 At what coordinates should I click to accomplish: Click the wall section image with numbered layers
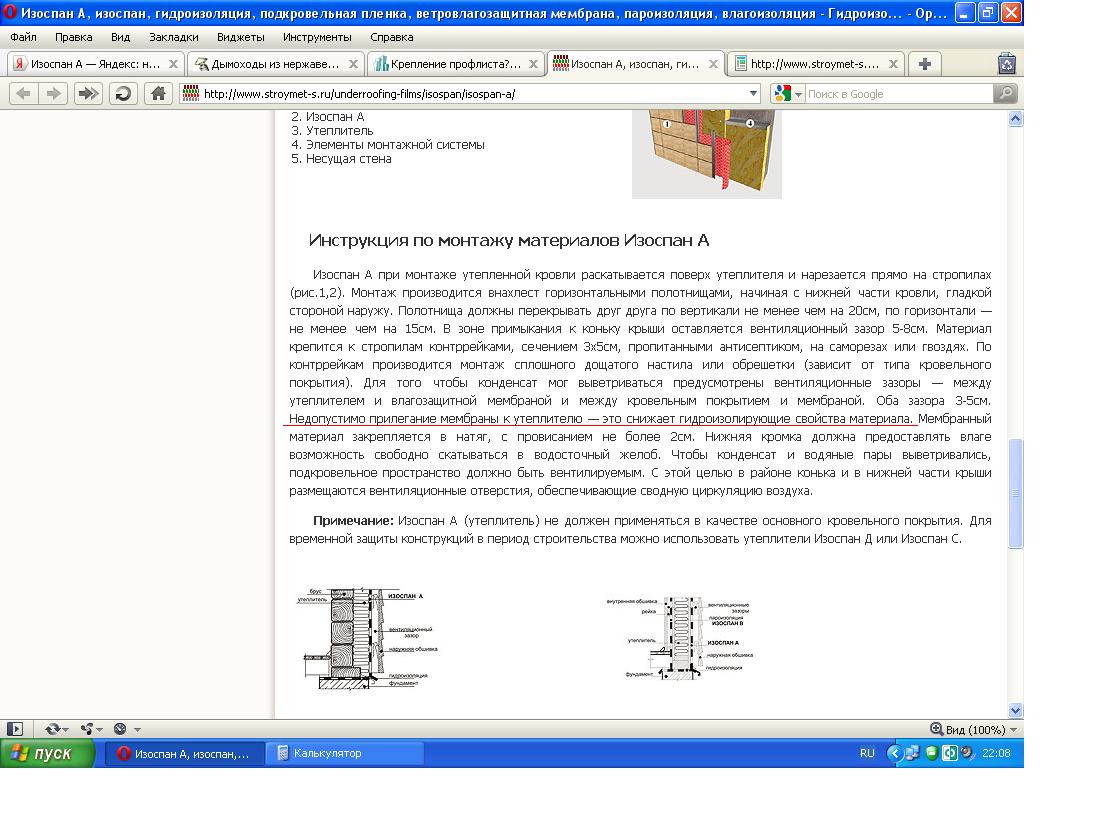click(x=706, y=154)
